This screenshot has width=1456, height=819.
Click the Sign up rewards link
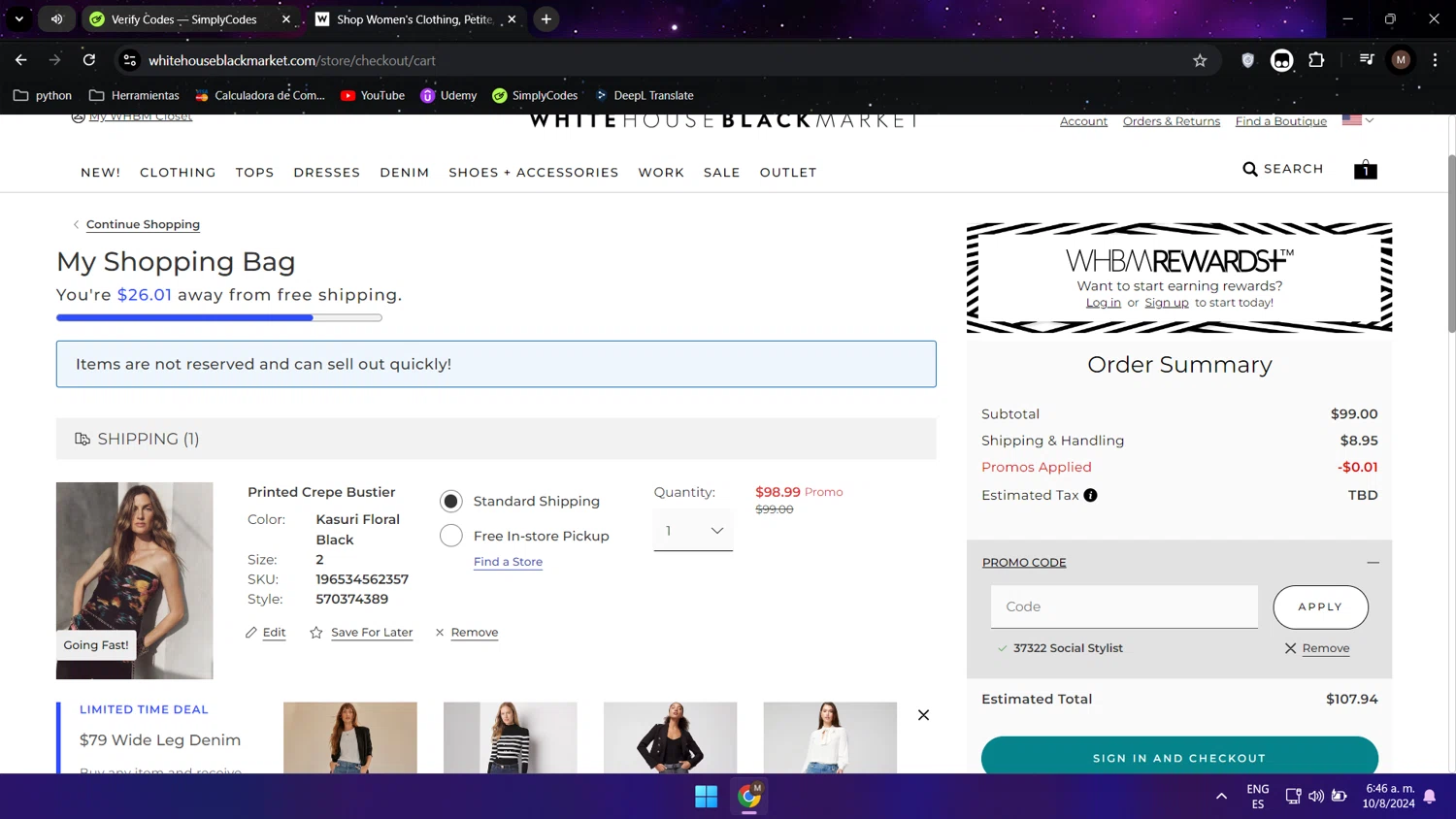point(1167,303)
